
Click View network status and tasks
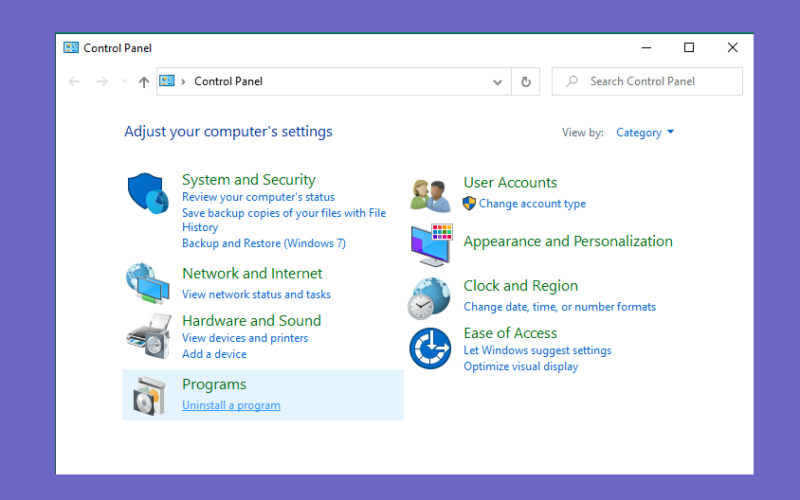(x=256, y=294)
